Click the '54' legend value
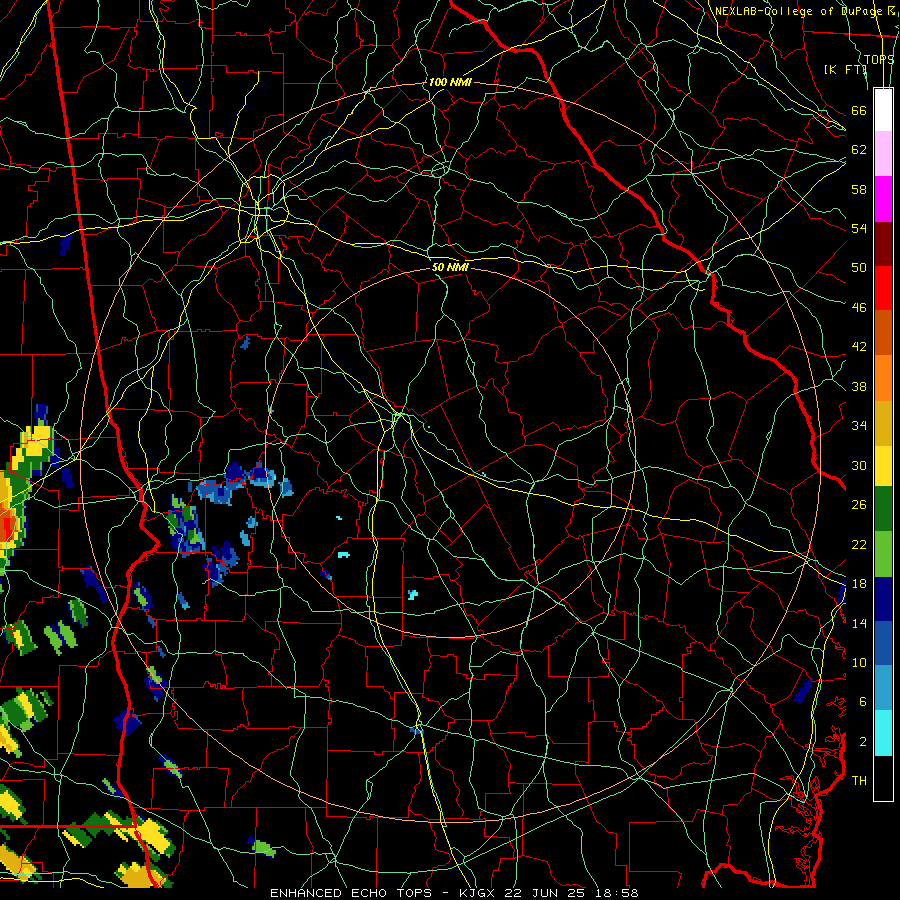This screenshot has width=900, height=900. pos(859,228)
